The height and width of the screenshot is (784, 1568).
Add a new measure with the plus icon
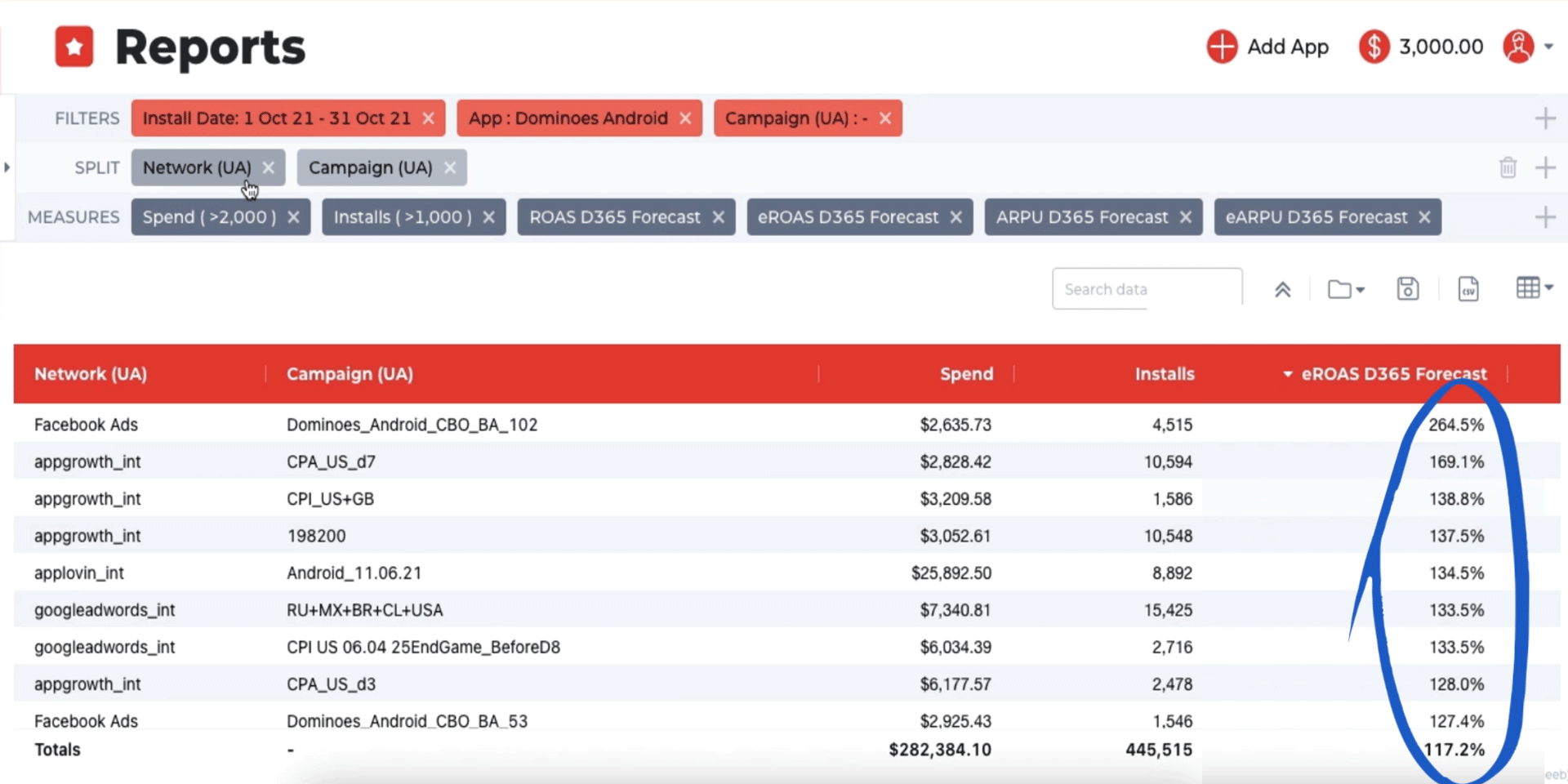pyautogui.click(x=1546, y=216)
